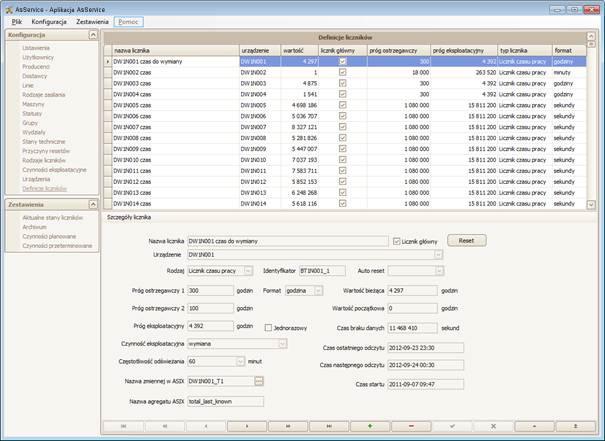Click the Nazwa agregatu ASIX field

pyautogui.click(x=226, y=402)
